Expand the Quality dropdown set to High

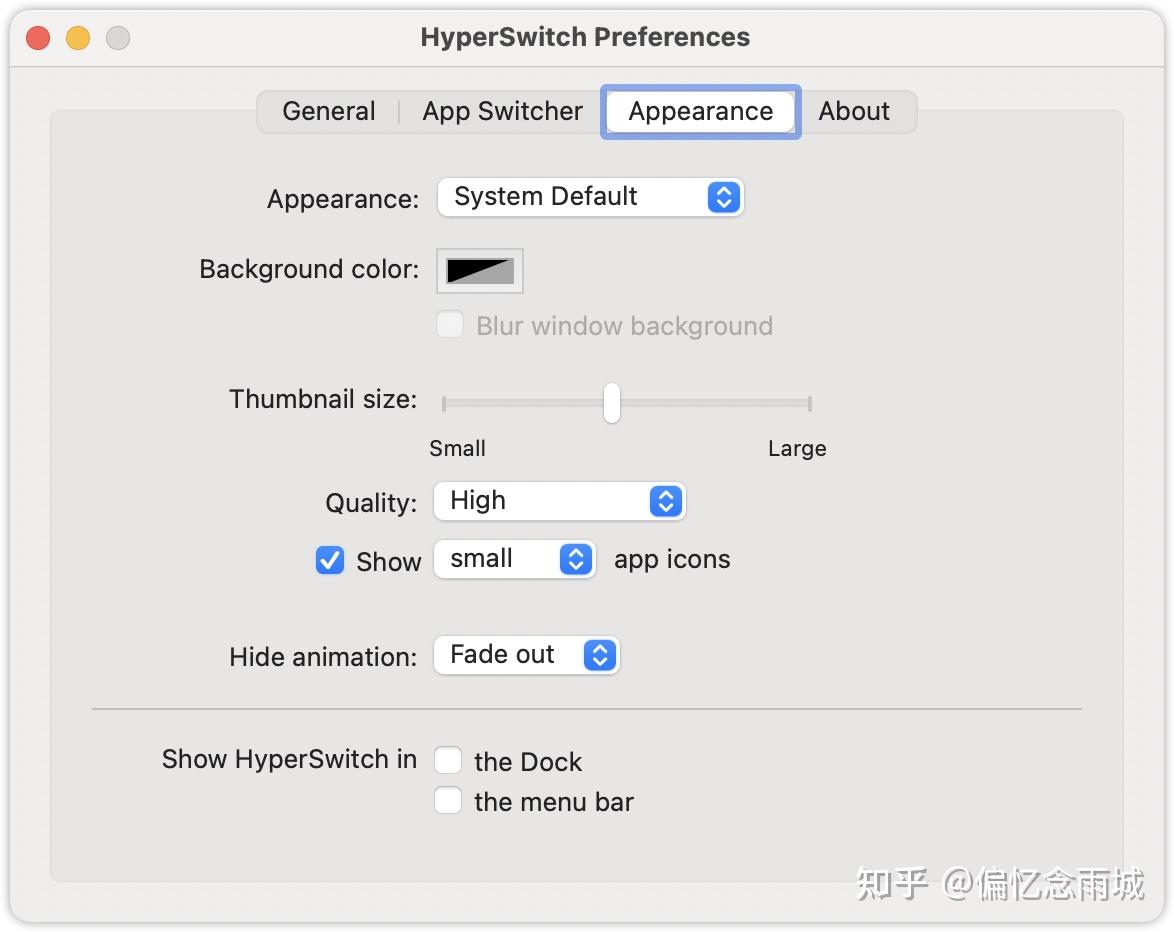[559, 501]
